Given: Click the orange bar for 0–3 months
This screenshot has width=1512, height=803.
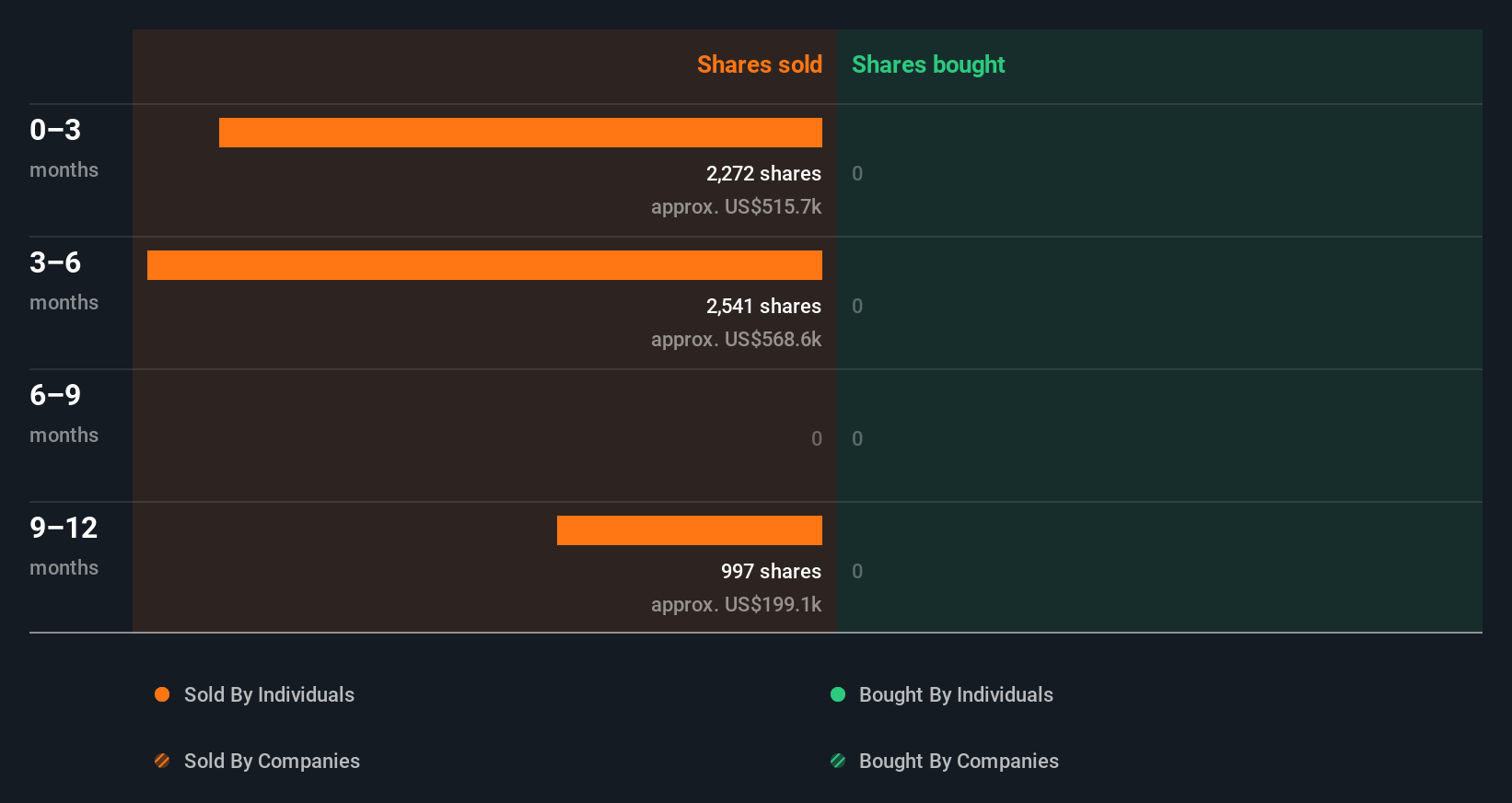Looking at the screenshot, I should point(520,133).
